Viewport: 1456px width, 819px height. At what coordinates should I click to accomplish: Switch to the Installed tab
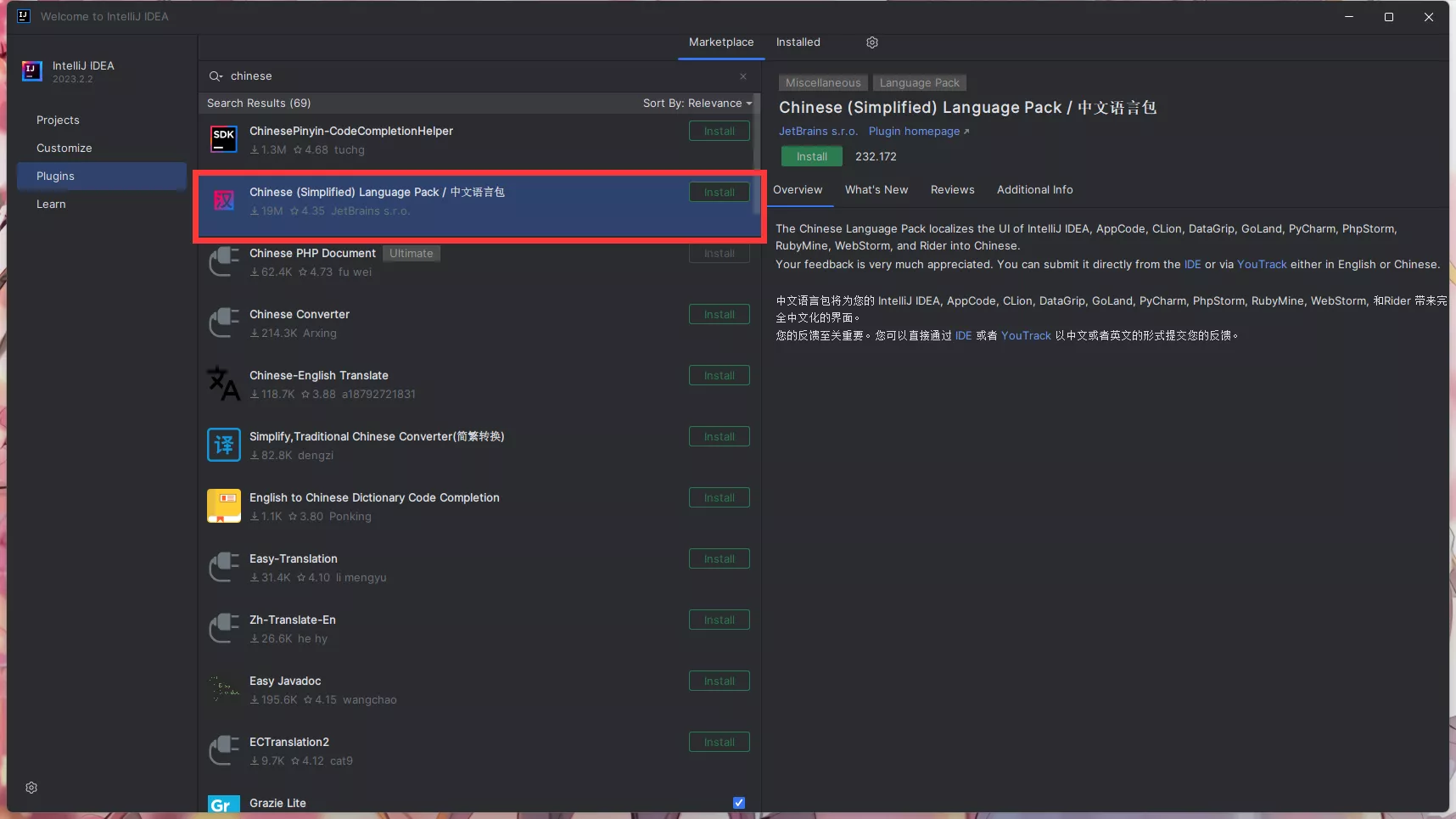[798, 42]
